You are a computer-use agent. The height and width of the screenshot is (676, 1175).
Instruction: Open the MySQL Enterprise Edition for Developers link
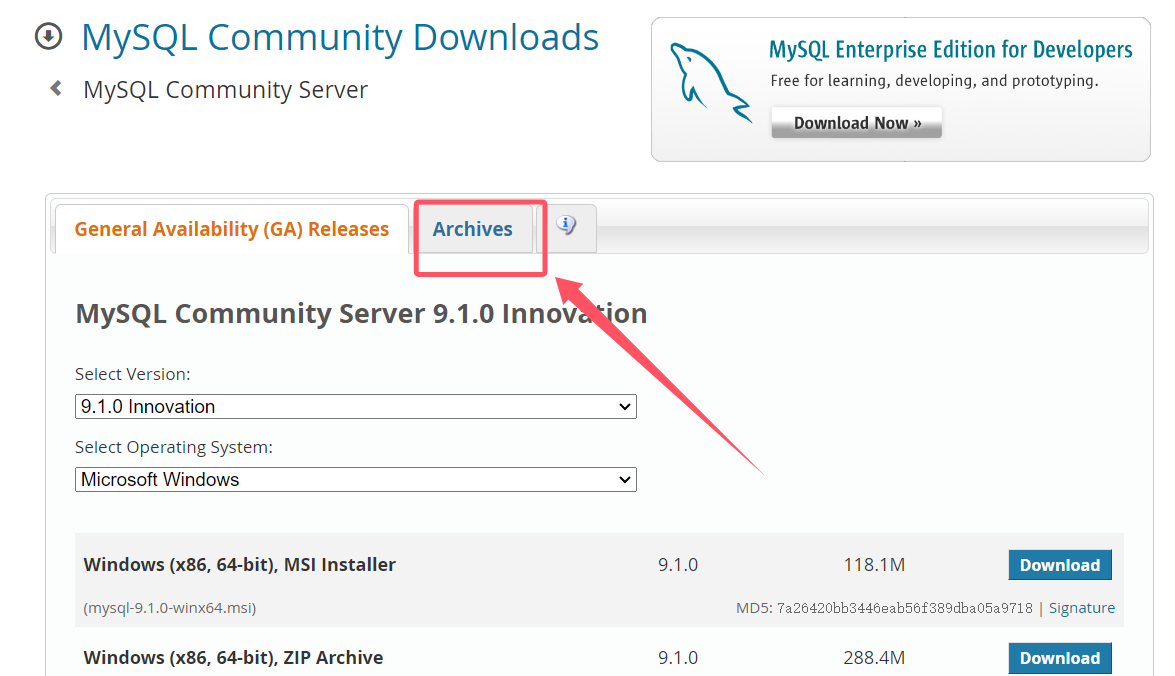coord(950,50)
